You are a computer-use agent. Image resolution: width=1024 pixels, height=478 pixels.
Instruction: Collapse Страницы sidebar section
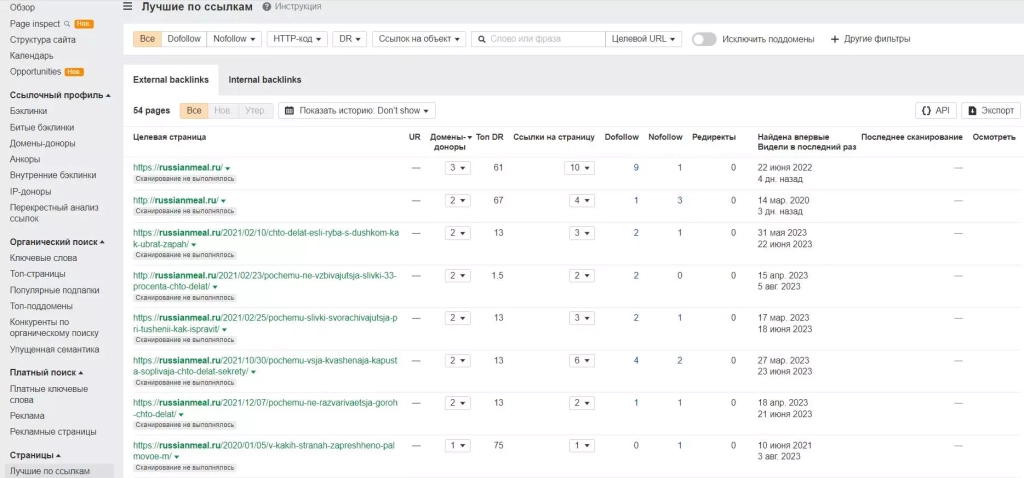click(35, 455)
